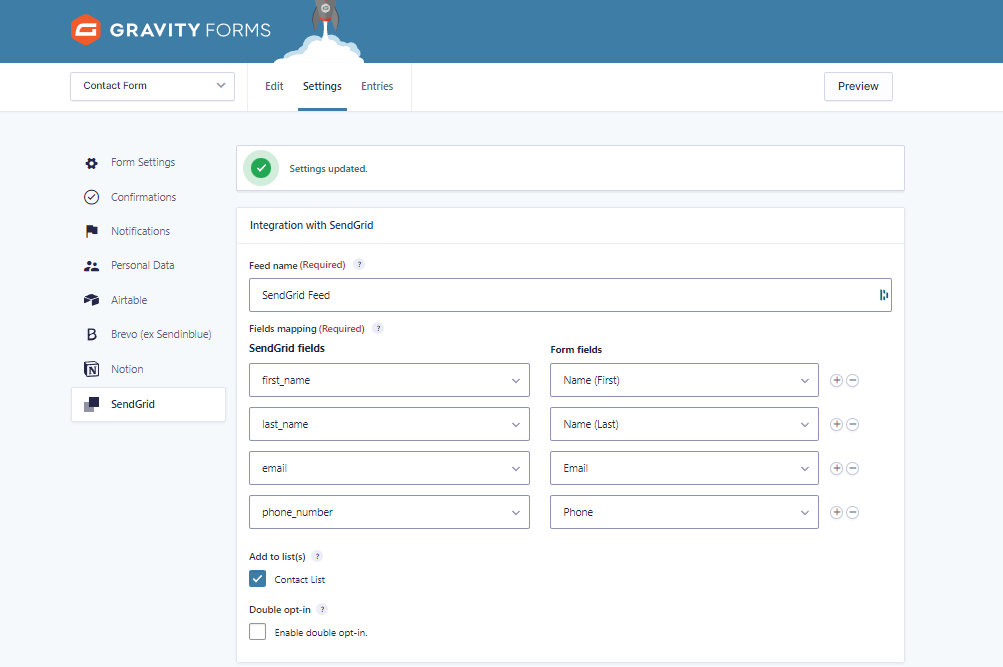Add mapping row after first_name
Viewport: 1003px width, 667px height.
tap(836, 381)
